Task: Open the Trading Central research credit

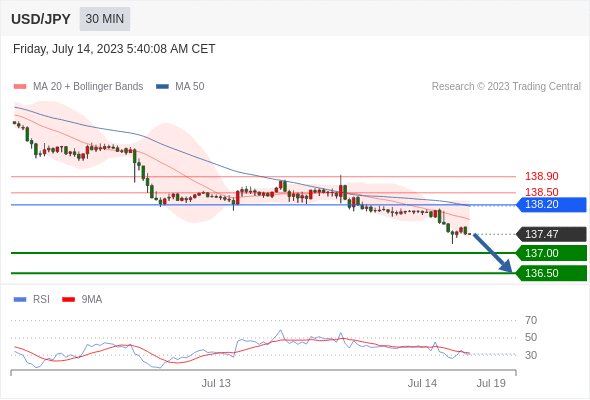Action: (506, 87)
